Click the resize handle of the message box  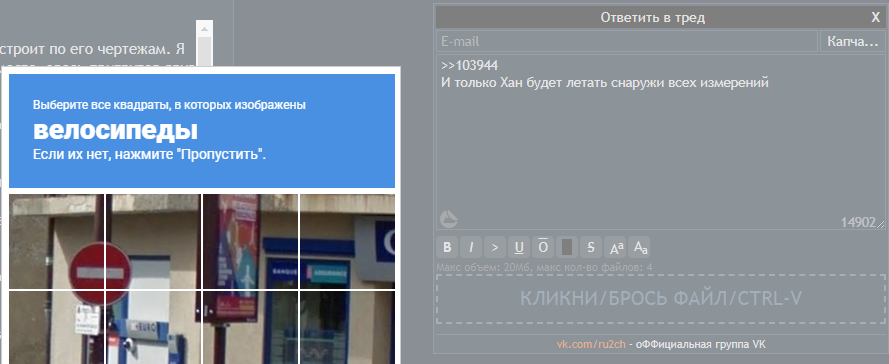(880, 225)
